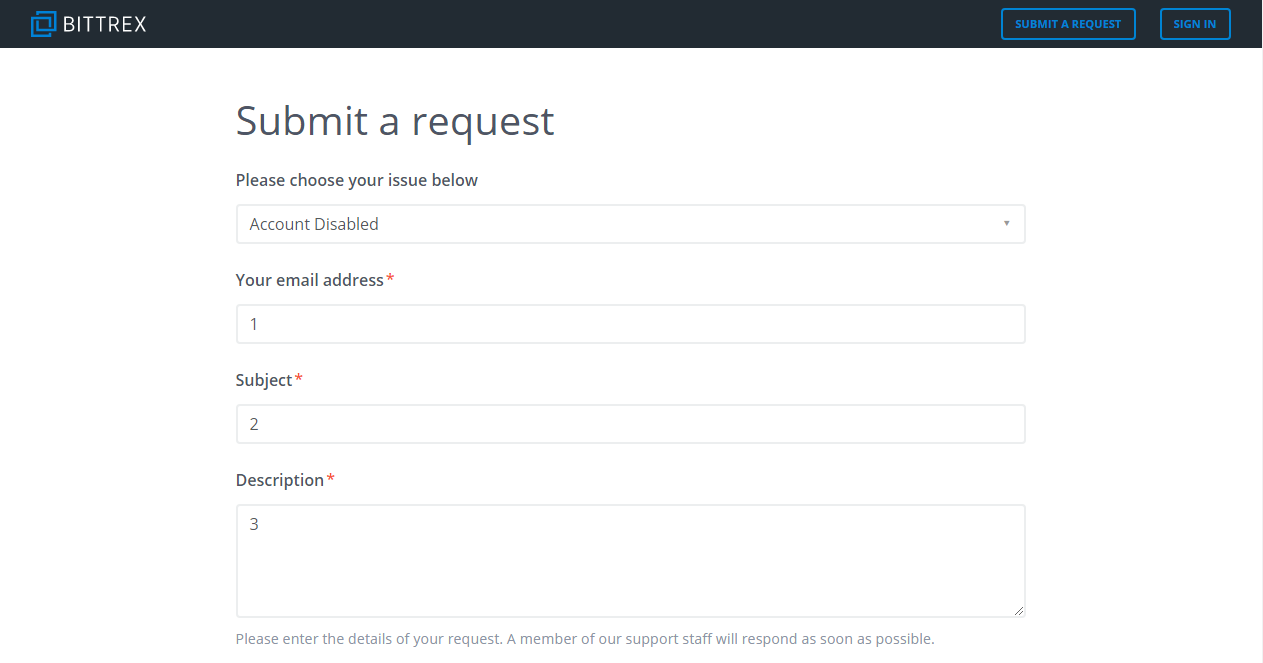This screenshot has width=1263, height=663.
Task: Focus the email address input field
Action: (630, 324)
